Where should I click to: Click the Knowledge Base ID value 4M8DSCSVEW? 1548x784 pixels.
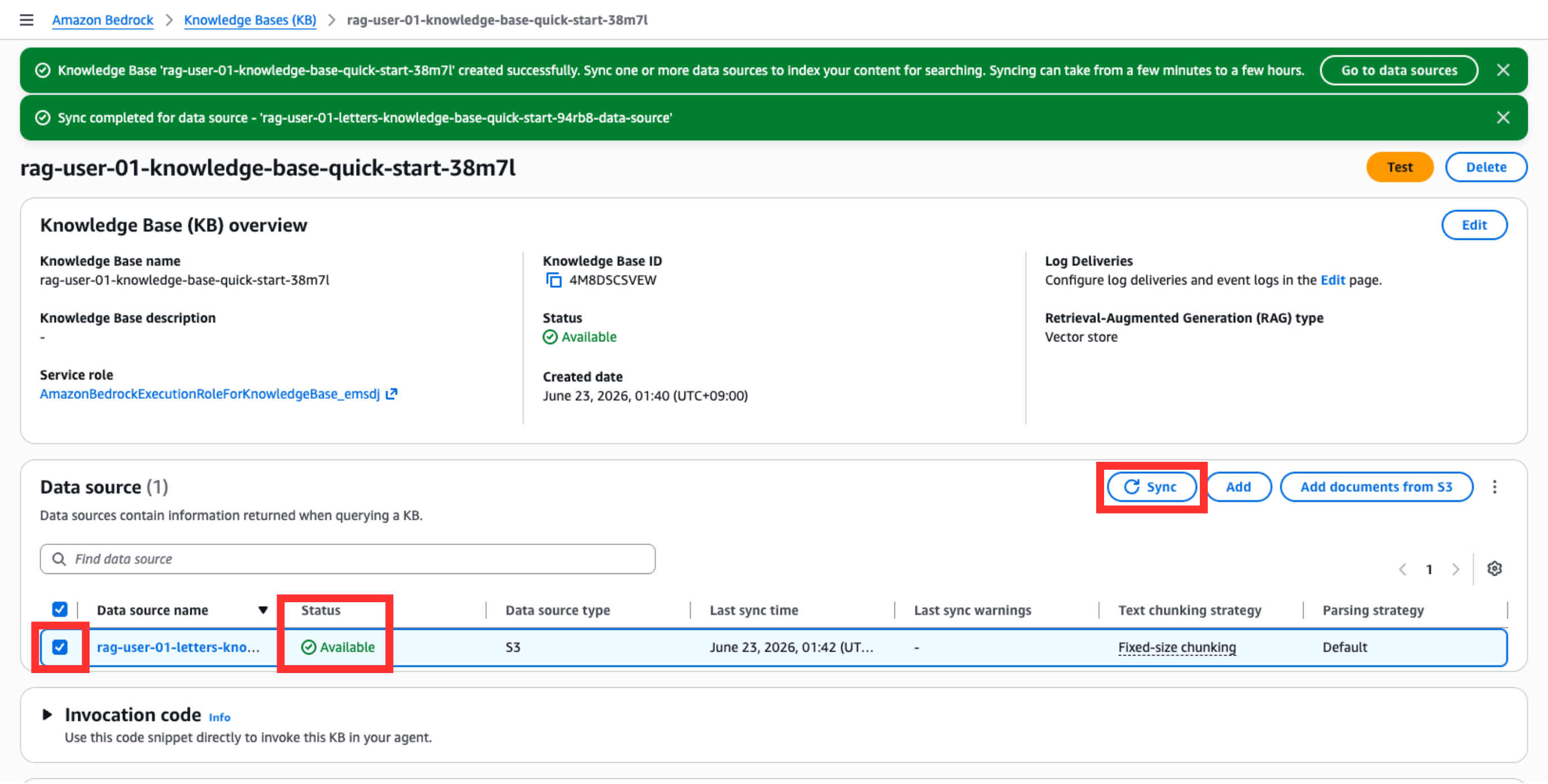click(612, 280)
